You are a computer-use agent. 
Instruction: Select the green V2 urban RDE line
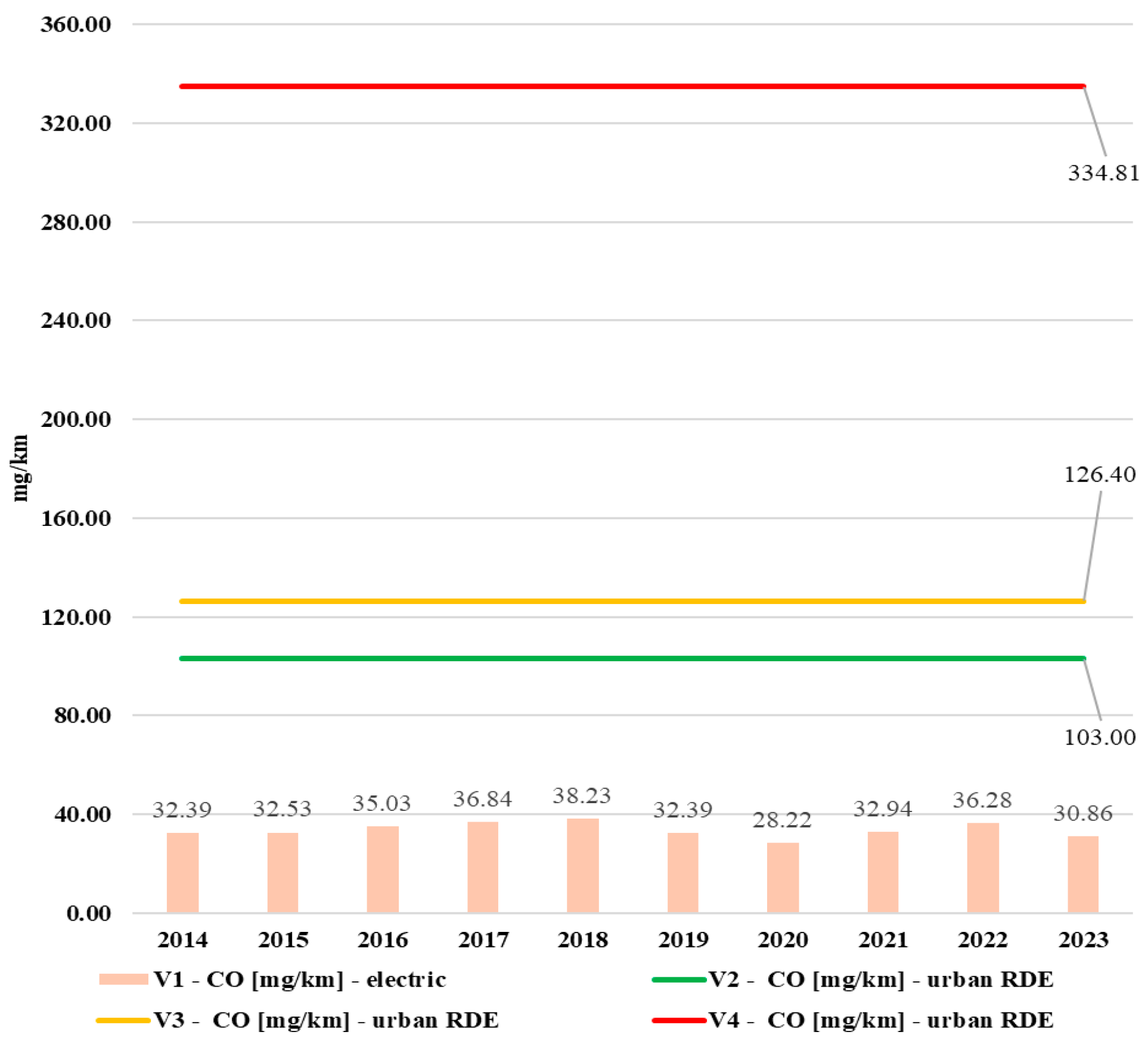click(632, 658)
